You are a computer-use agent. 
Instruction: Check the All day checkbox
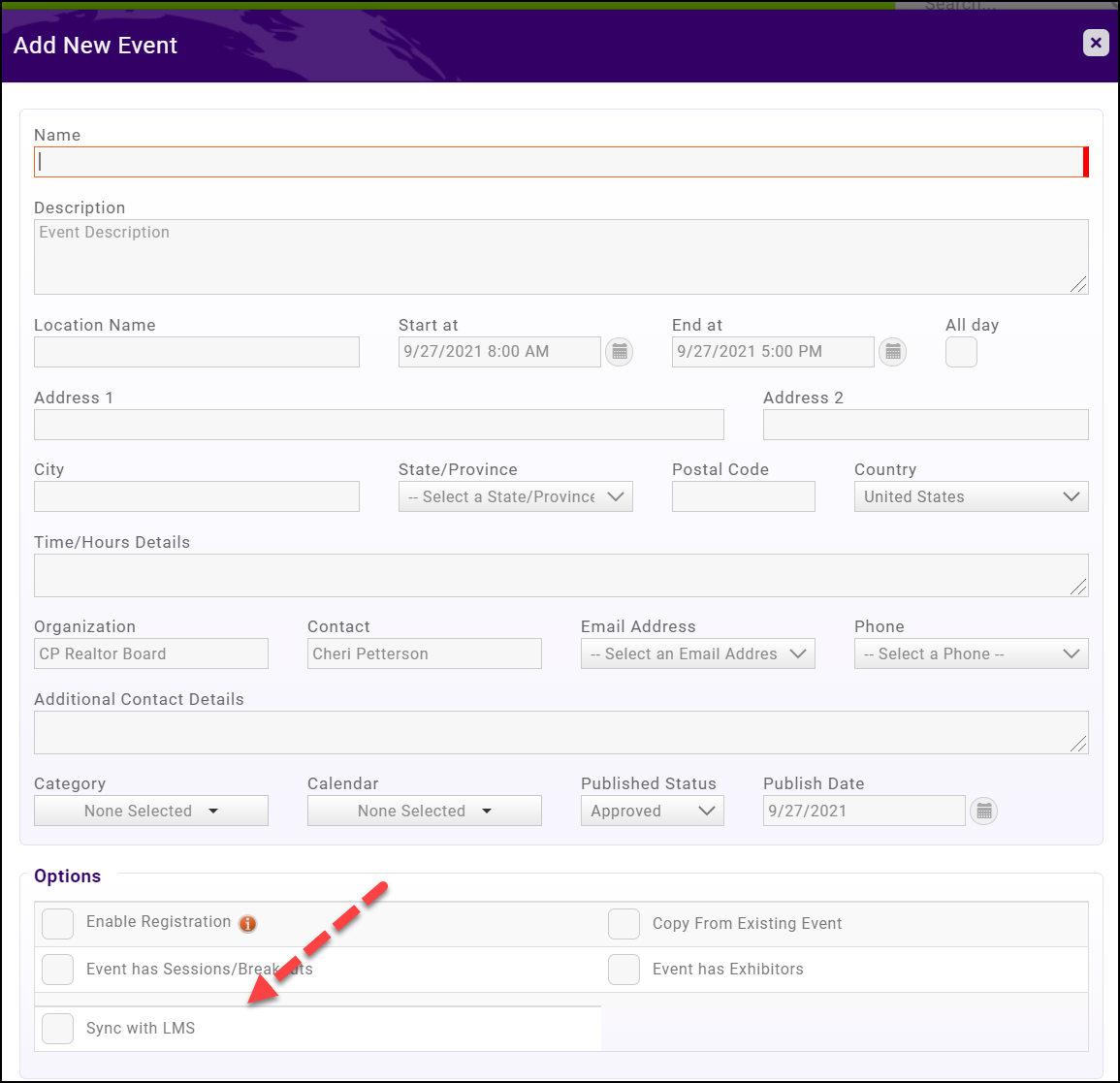[961, 352]
